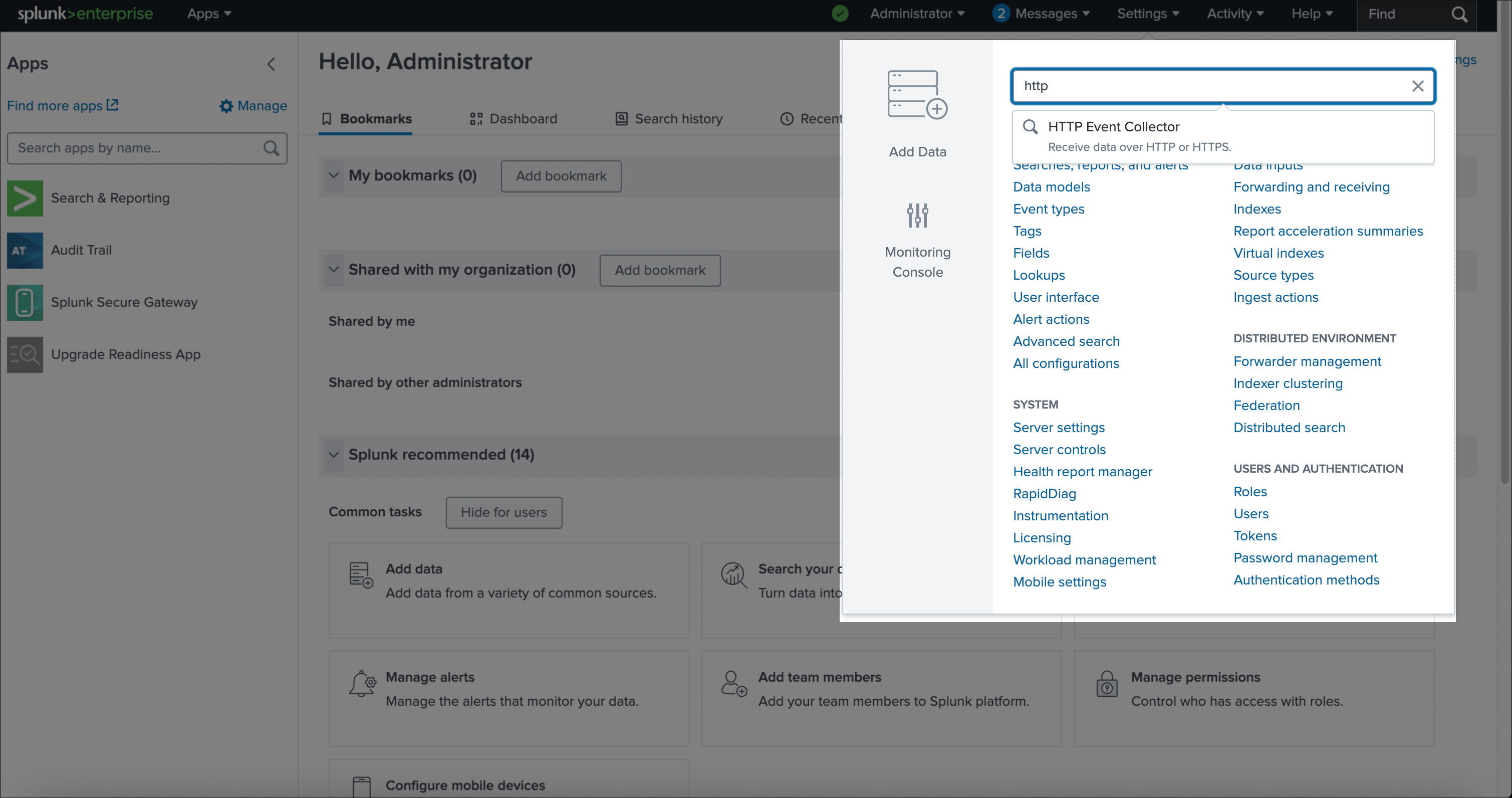Switch to the Dashboard tab

click(513, 119)
